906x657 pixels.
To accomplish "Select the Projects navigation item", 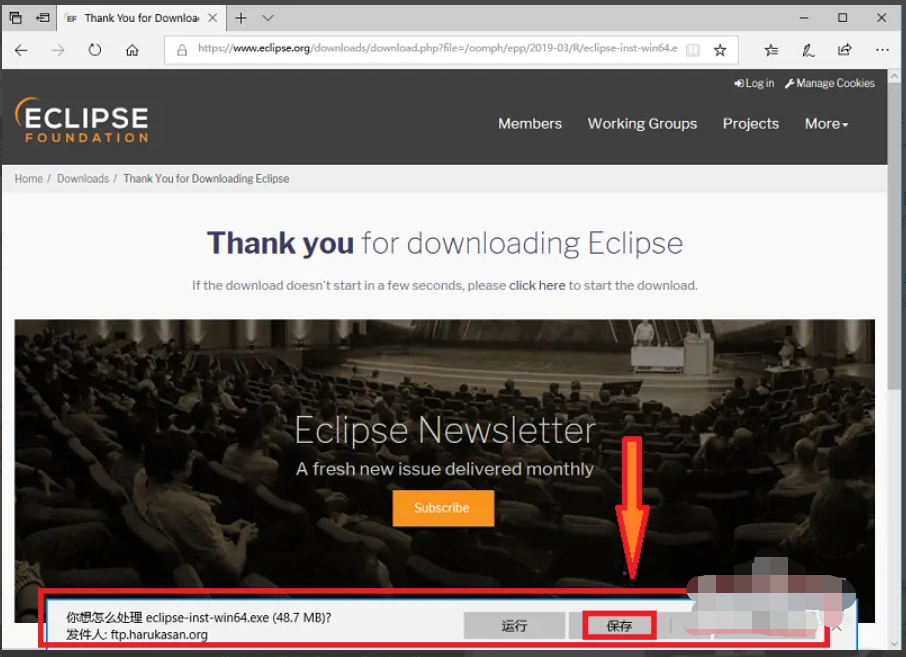I will click(x=750, y=124).
